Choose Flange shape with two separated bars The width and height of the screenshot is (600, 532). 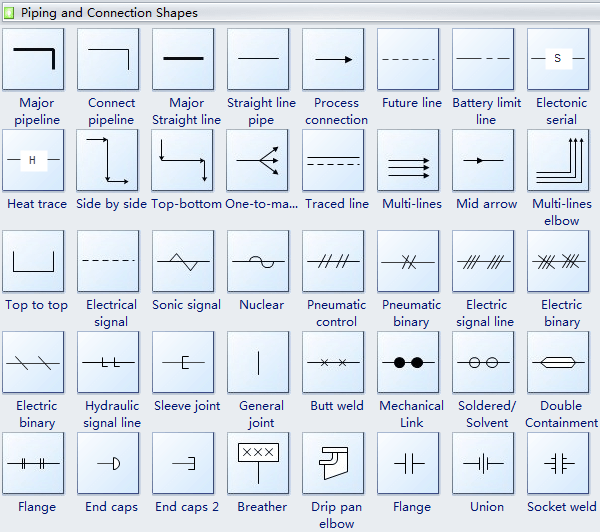pos(408,463)
